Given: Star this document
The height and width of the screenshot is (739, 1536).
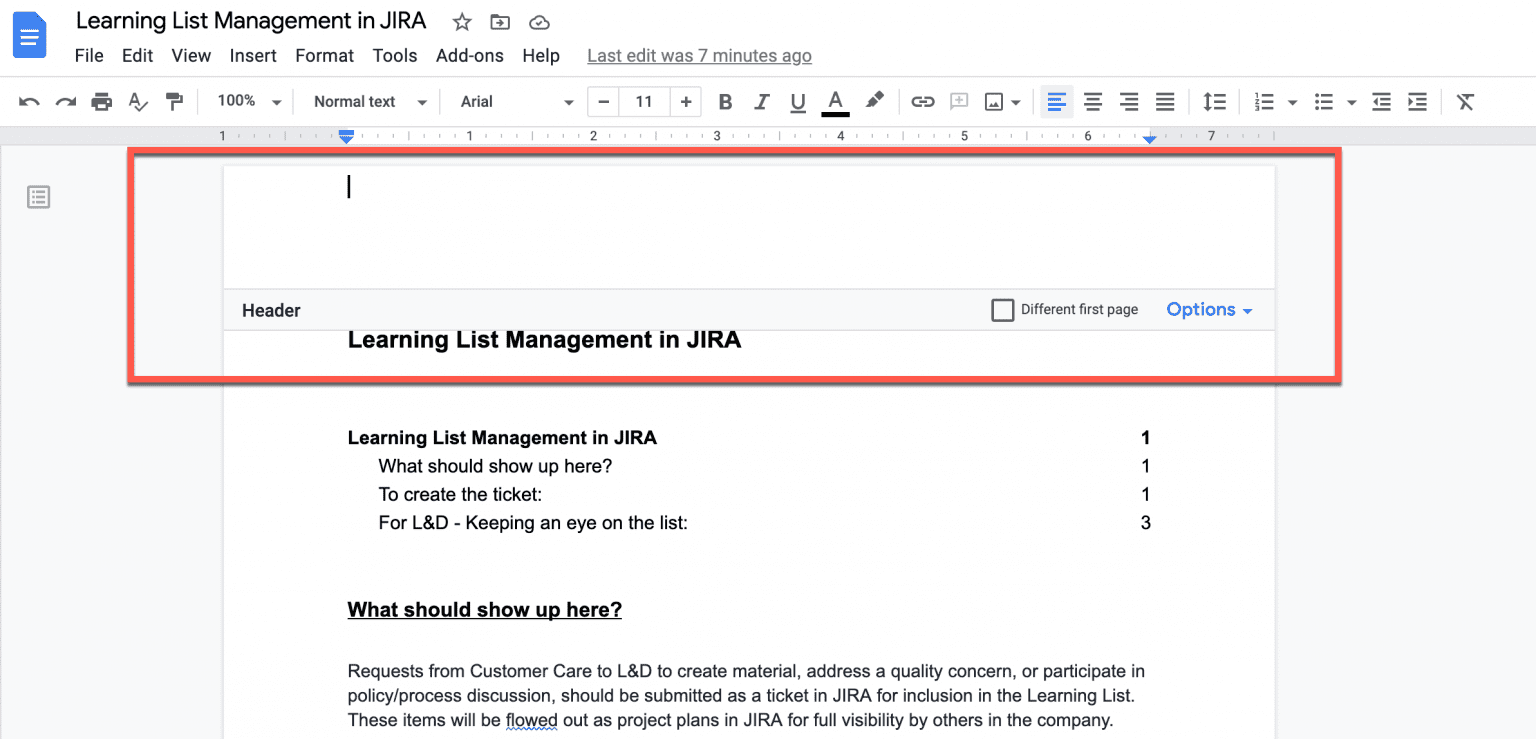Looking at the screenshot, I should [461, 22].
